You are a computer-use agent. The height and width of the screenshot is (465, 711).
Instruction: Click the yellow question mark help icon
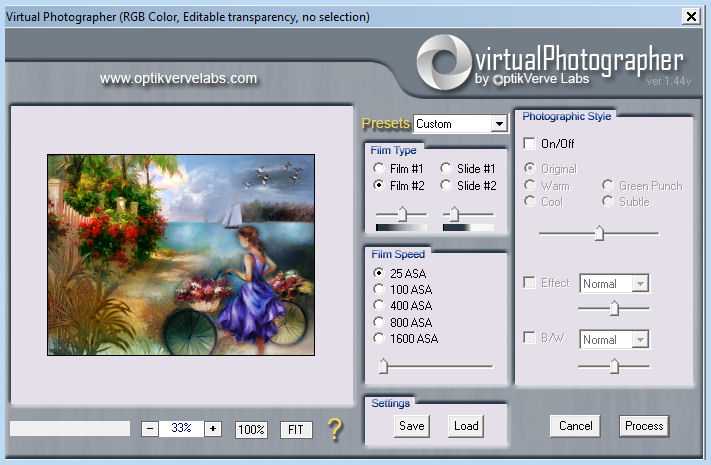pyautogui.click(x=335, y=429)
